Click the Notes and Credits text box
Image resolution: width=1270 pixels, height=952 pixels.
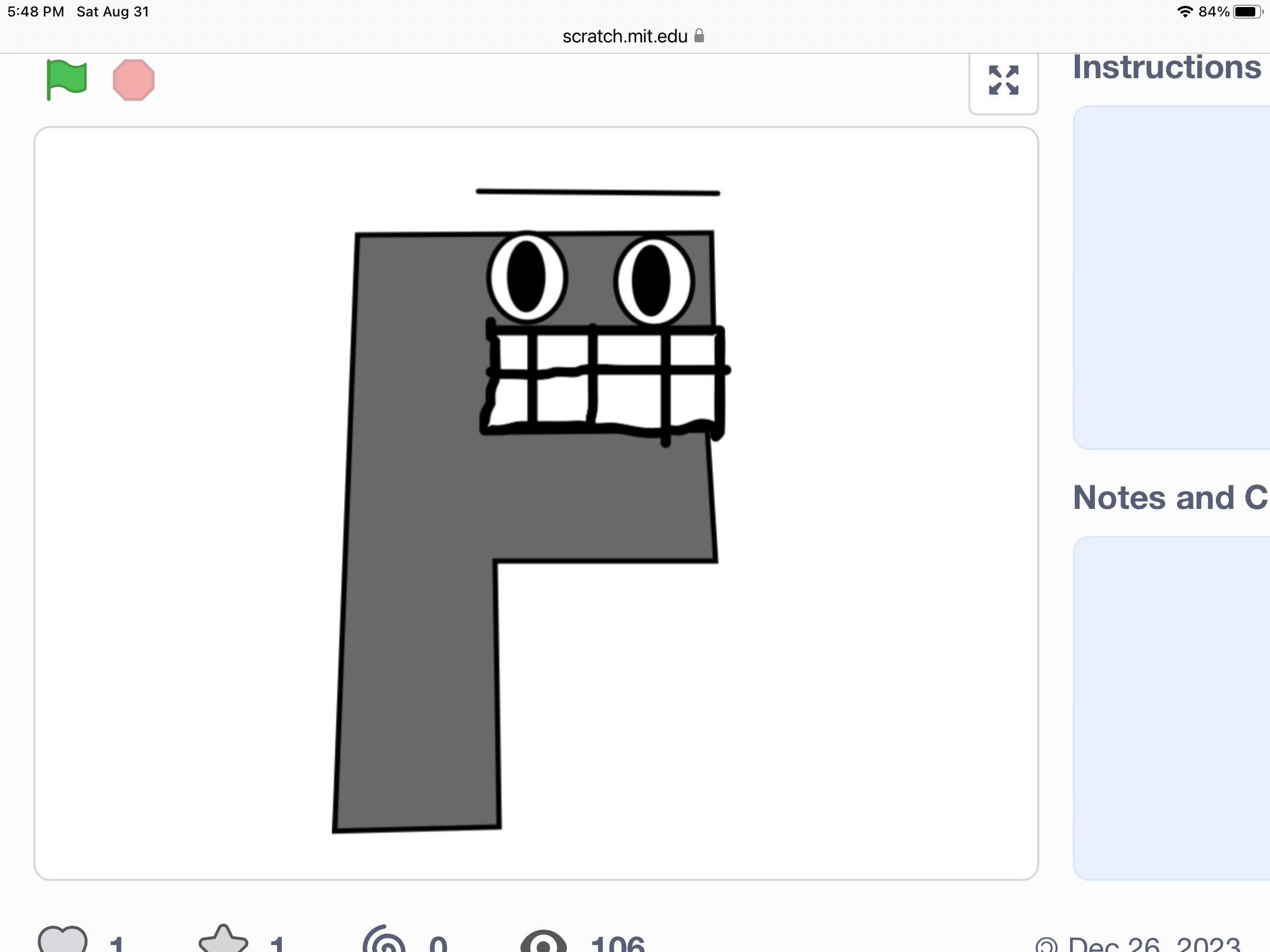pos(1171,708)
